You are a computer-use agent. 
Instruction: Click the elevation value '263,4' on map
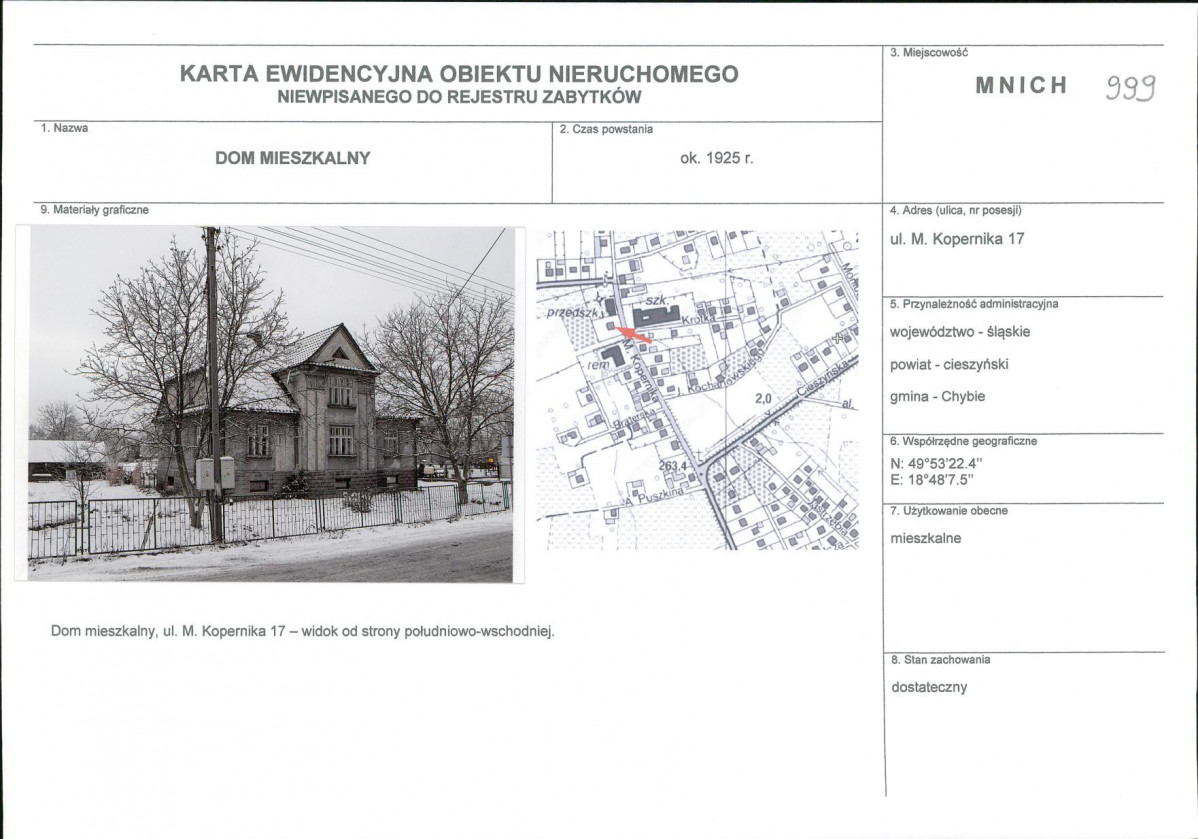[x=673, y=465]
